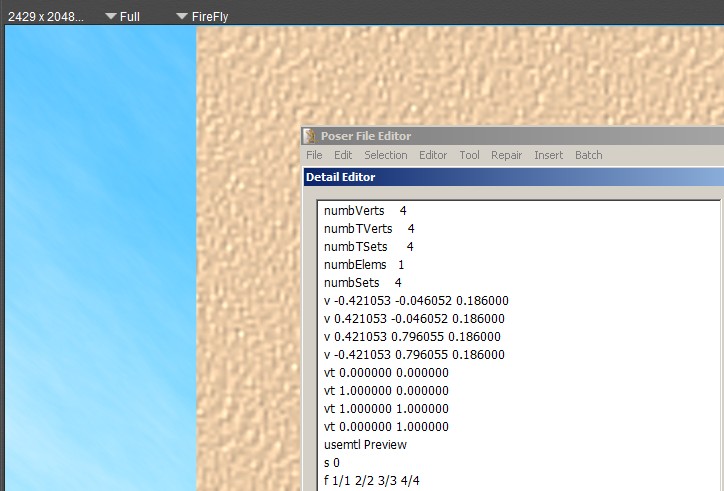This screenshot has width=724, height=491.
Task: Click the Poser File Editor title bar
Action: pyautogui.click(x=513, y=136)
